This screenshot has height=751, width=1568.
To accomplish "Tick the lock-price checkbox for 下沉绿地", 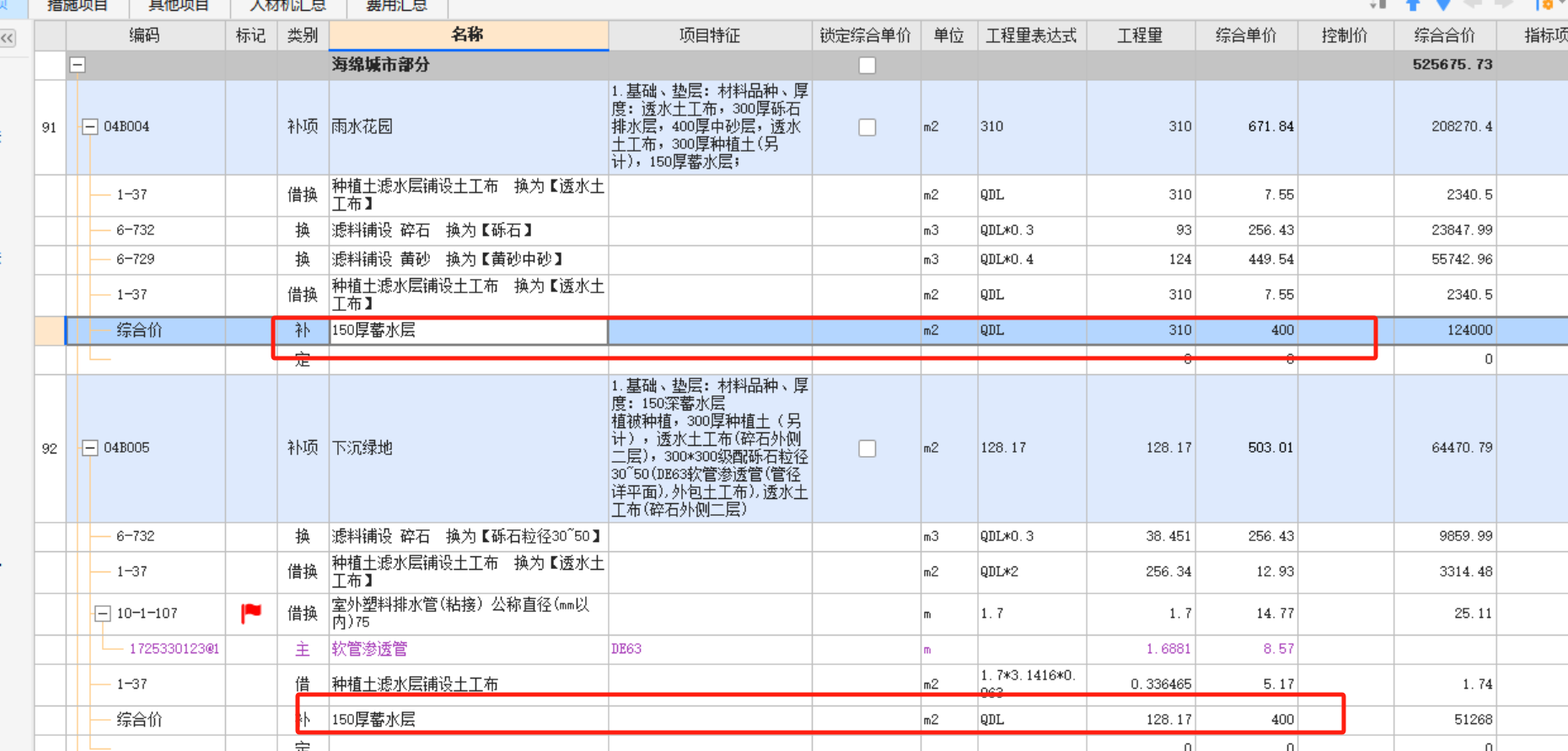I will (x=867, y=448).
